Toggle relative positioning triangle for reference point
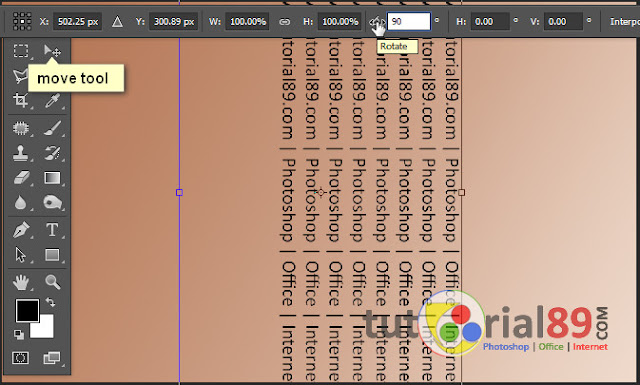This screenshot has width=640, height=385. click(117, 21)
